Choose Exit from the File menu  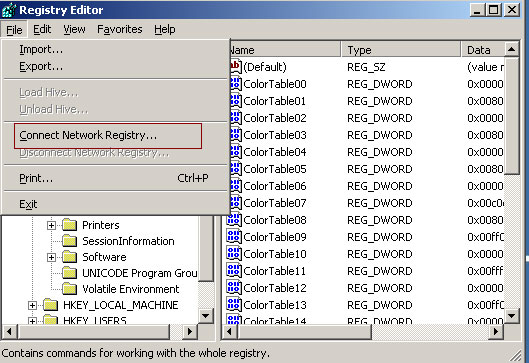tap(115, 204)
